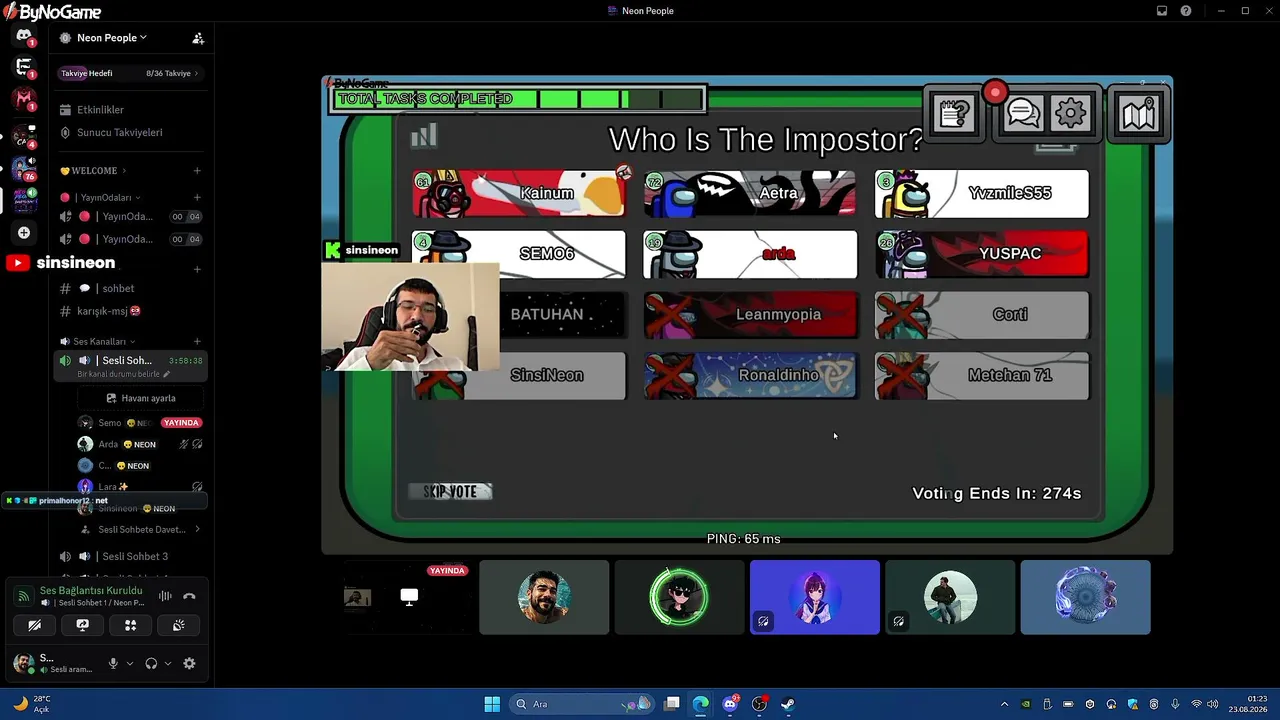Open Sunucu Takviyeleri boost icon

click(x=66, y=133)
